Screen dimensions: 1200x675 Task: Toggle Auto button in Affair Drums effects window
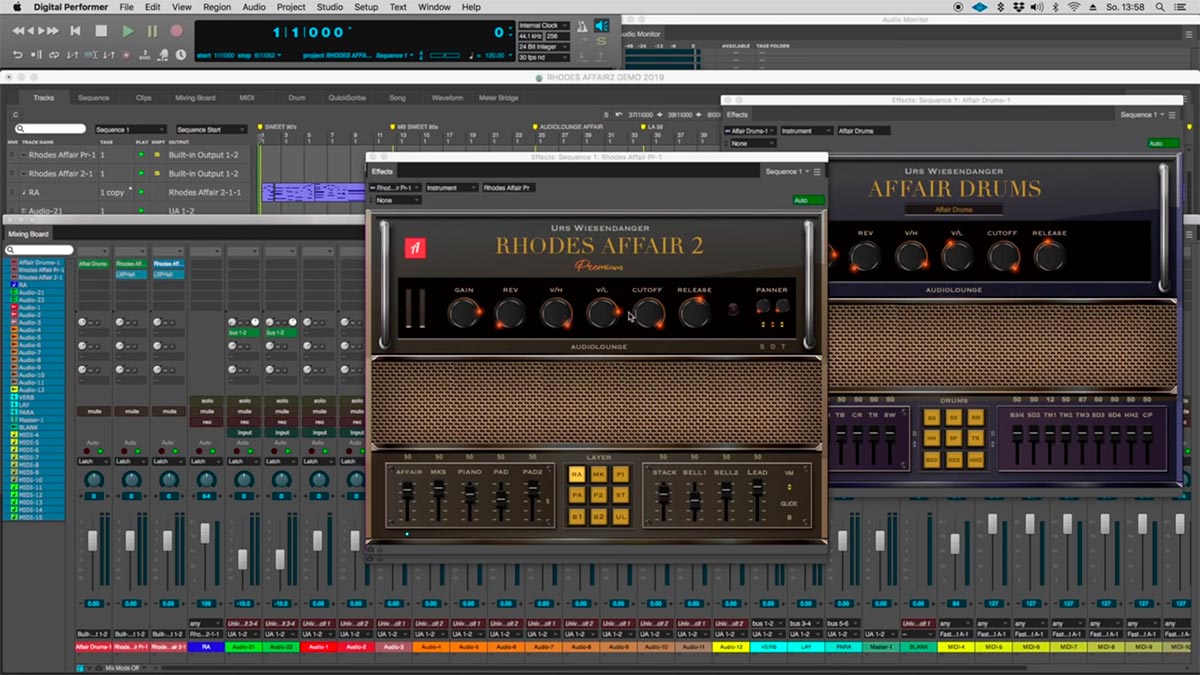tap(1163, 143)
